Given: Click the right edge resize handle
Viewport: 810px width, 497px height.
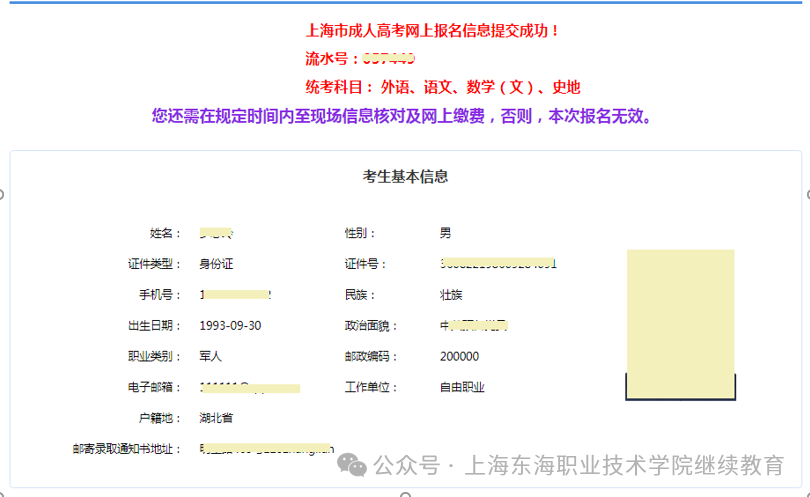Looking at the screenshot, I should coord(806,193).
